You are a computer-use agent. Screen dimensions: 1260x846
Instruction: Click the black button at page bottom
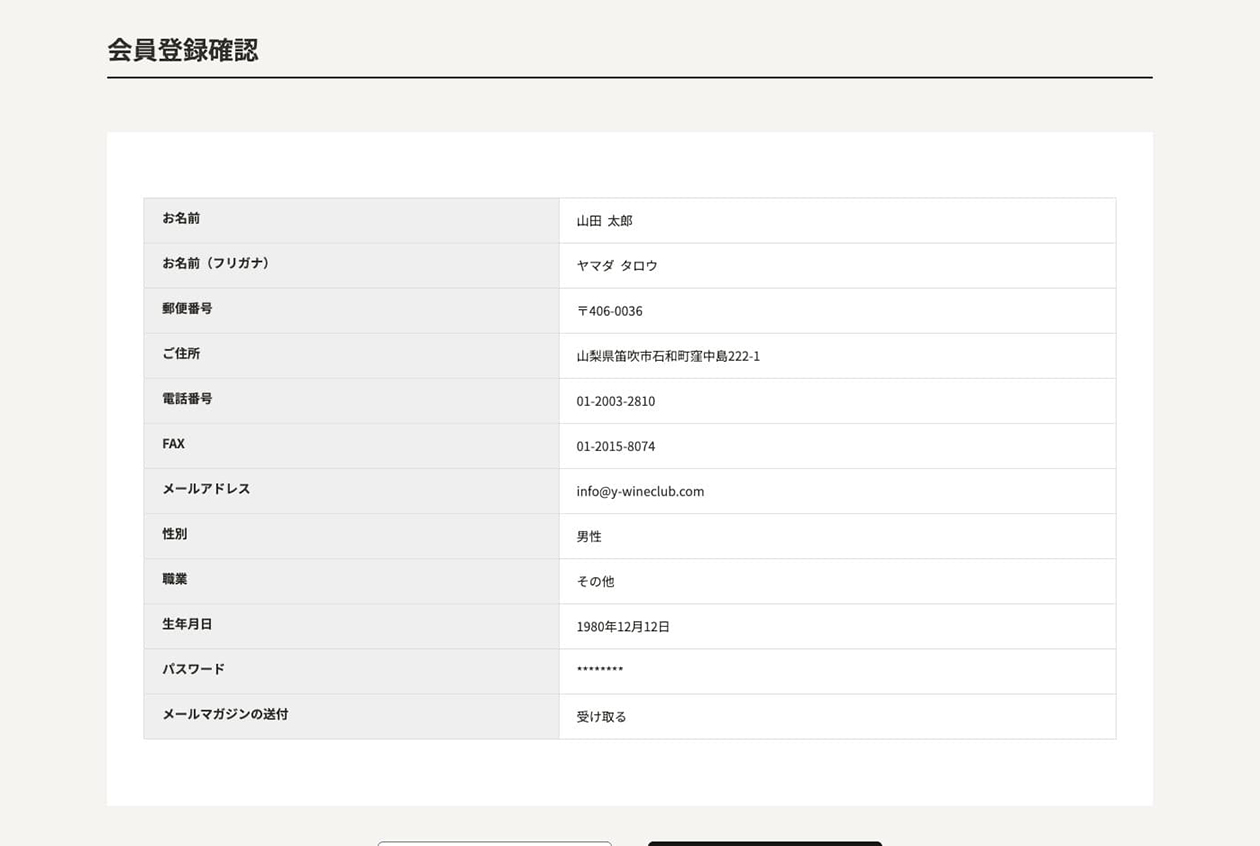click(x=765, y=843)
